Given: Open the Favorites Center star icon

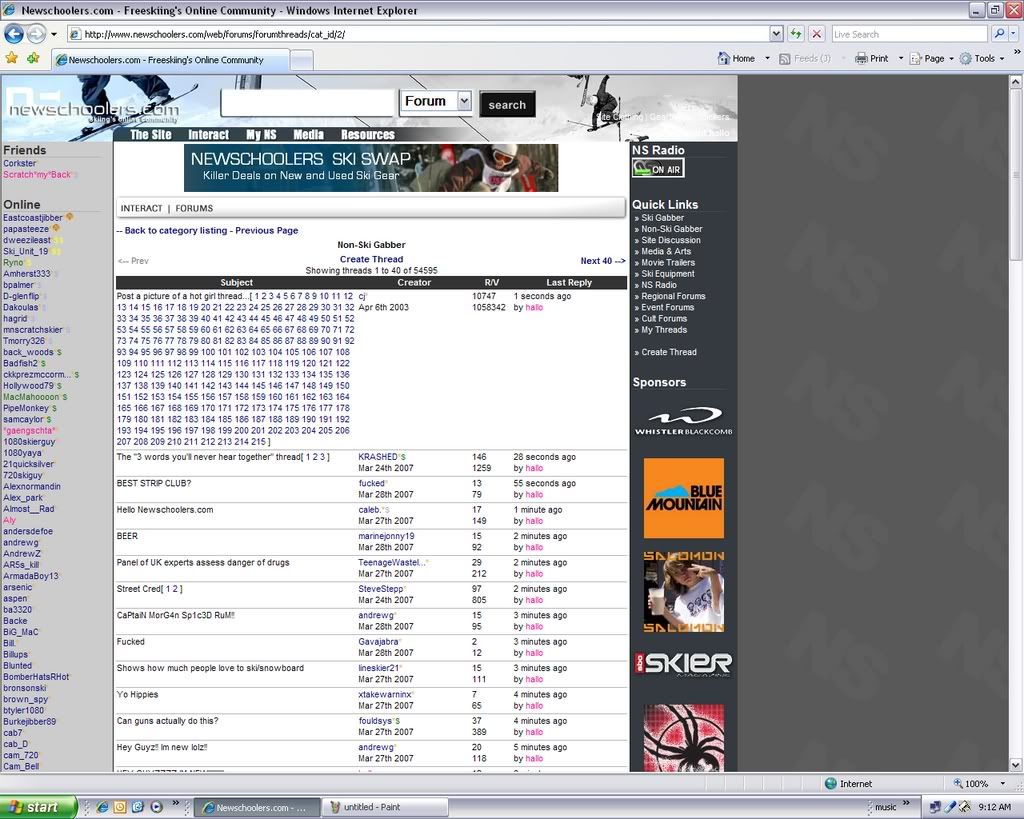Looking at the screenshot, I should (x=11, y=58).
